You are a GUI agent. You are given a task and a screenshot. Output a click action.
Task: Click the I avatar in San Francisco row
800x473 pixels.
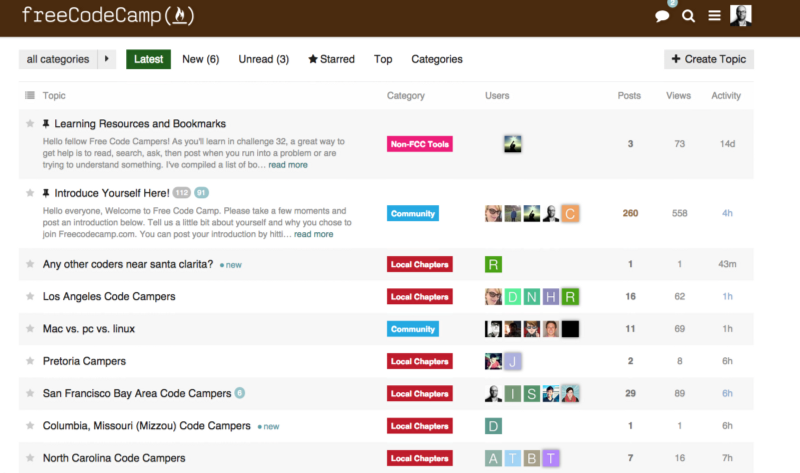click(x=513, y=393)
